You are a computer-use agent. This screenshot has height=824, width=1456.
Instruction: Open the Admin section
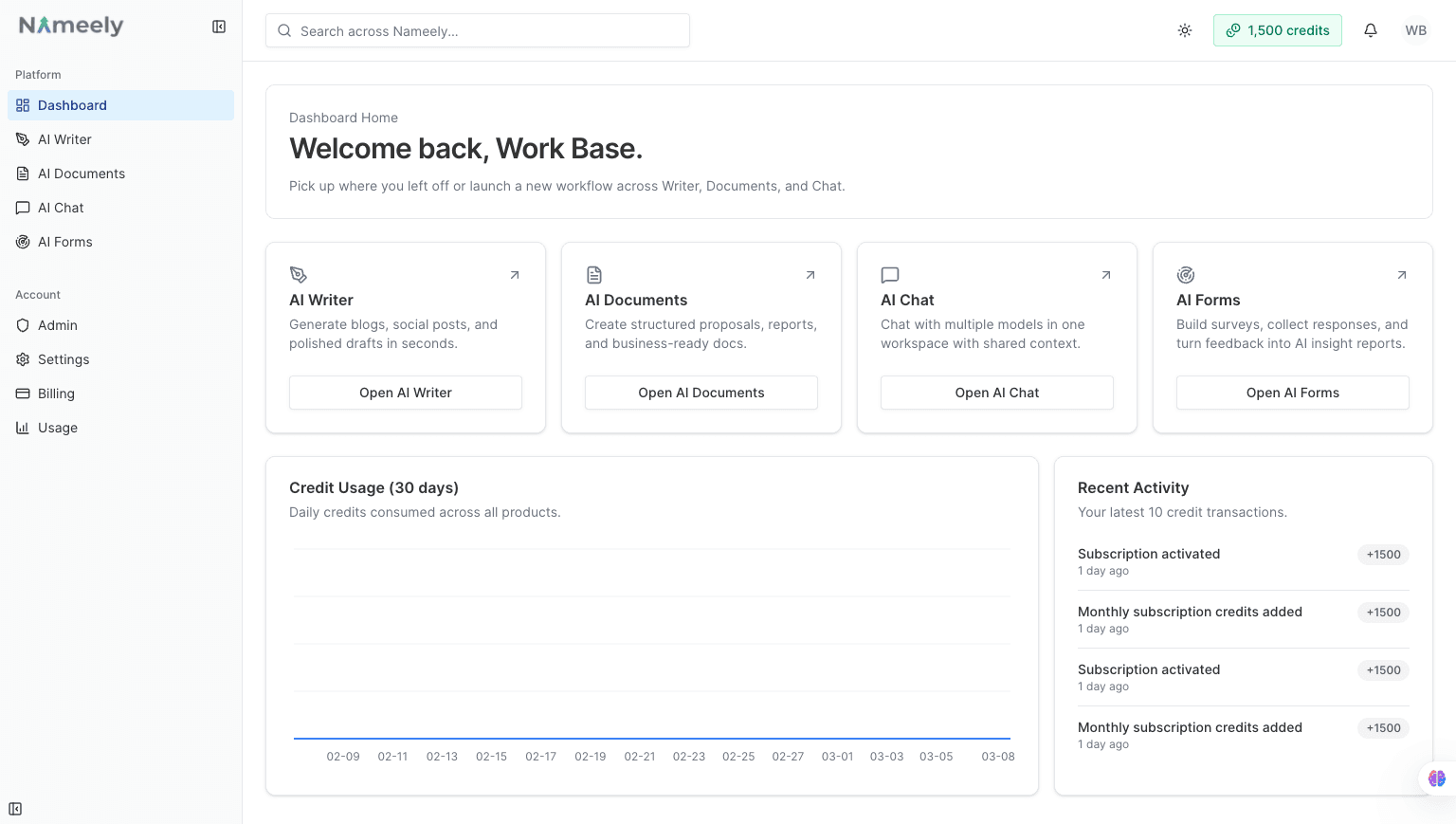tap(57, 325)
